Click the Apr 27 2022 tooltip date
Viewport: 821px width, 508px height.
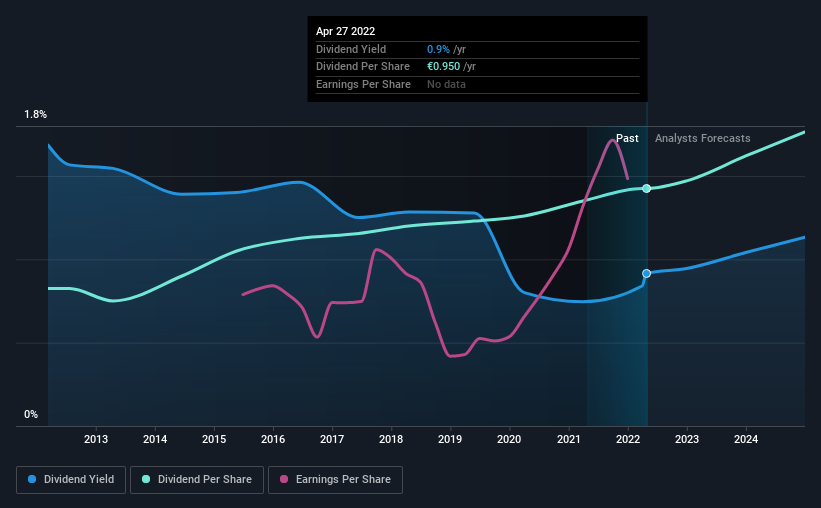[x=346, y=31]
